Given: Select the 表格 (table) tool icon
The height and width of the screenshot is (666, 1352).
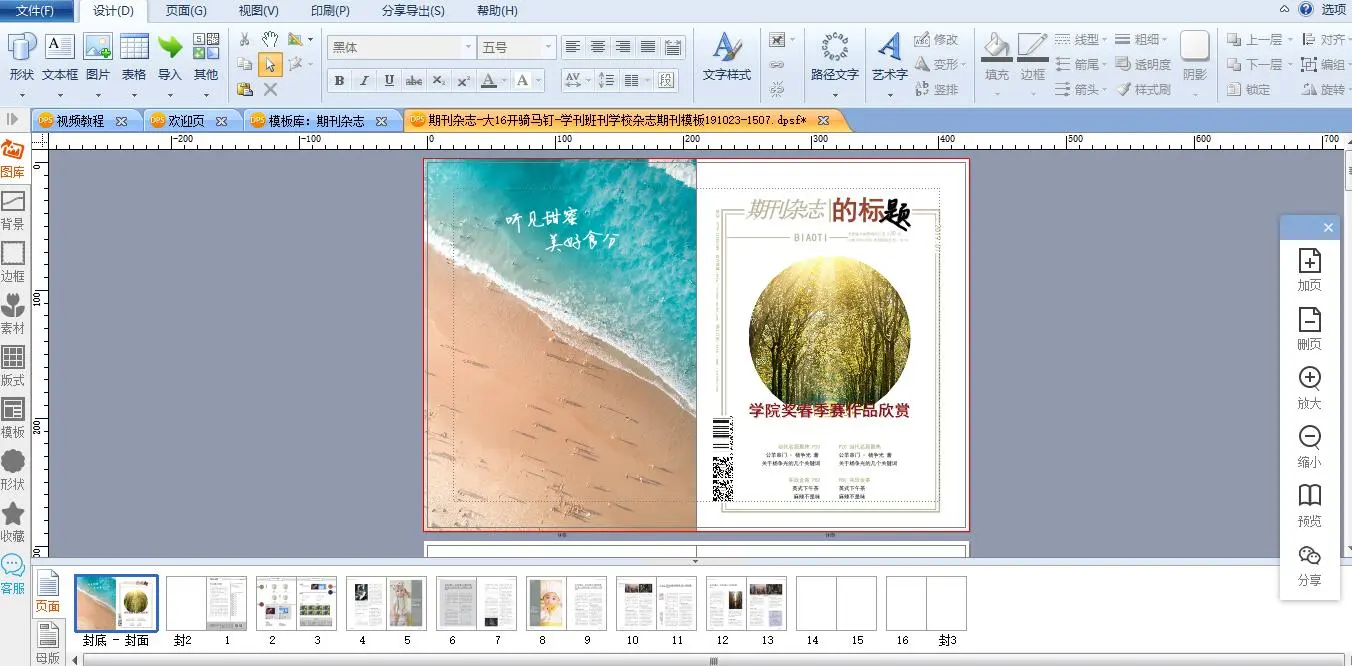Looking at the screenshot, I should (x=134, y=47).
